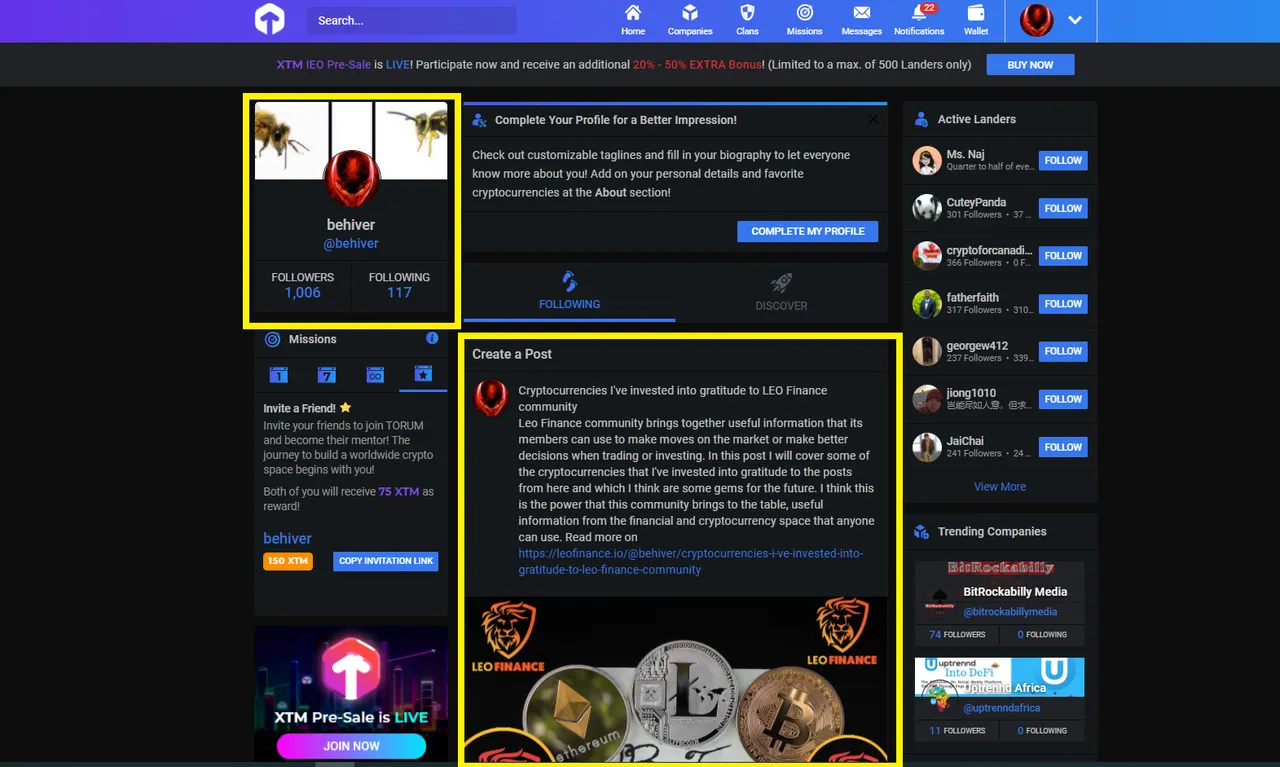This screenshot has height=767, width=1280.
Task: Open the Messages envelope icon
Action: (x=861, y=20)
